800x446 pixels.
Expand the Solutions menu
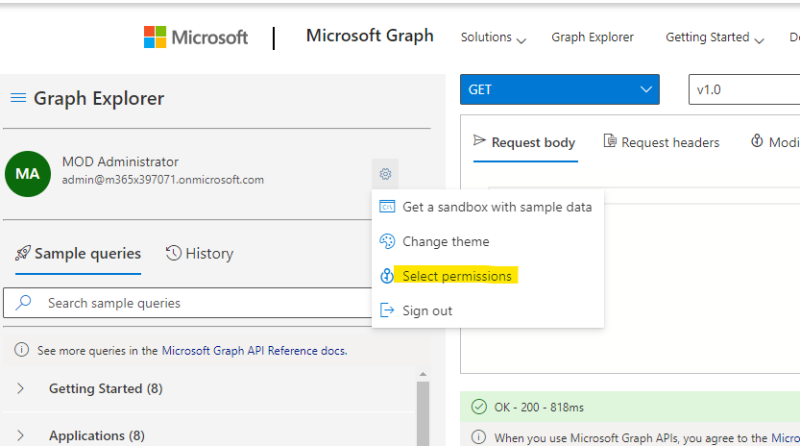493,37
